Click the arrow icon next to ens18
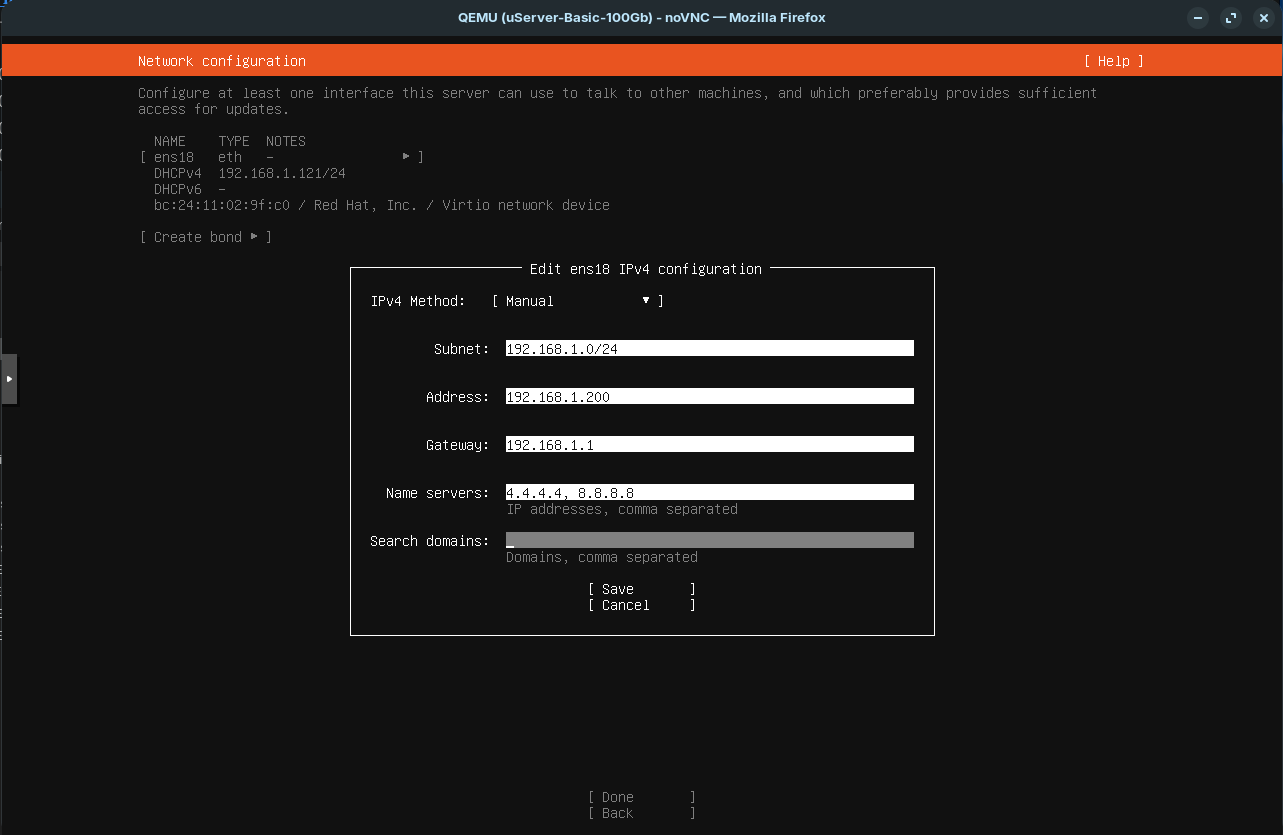 (x=406, y=157)
